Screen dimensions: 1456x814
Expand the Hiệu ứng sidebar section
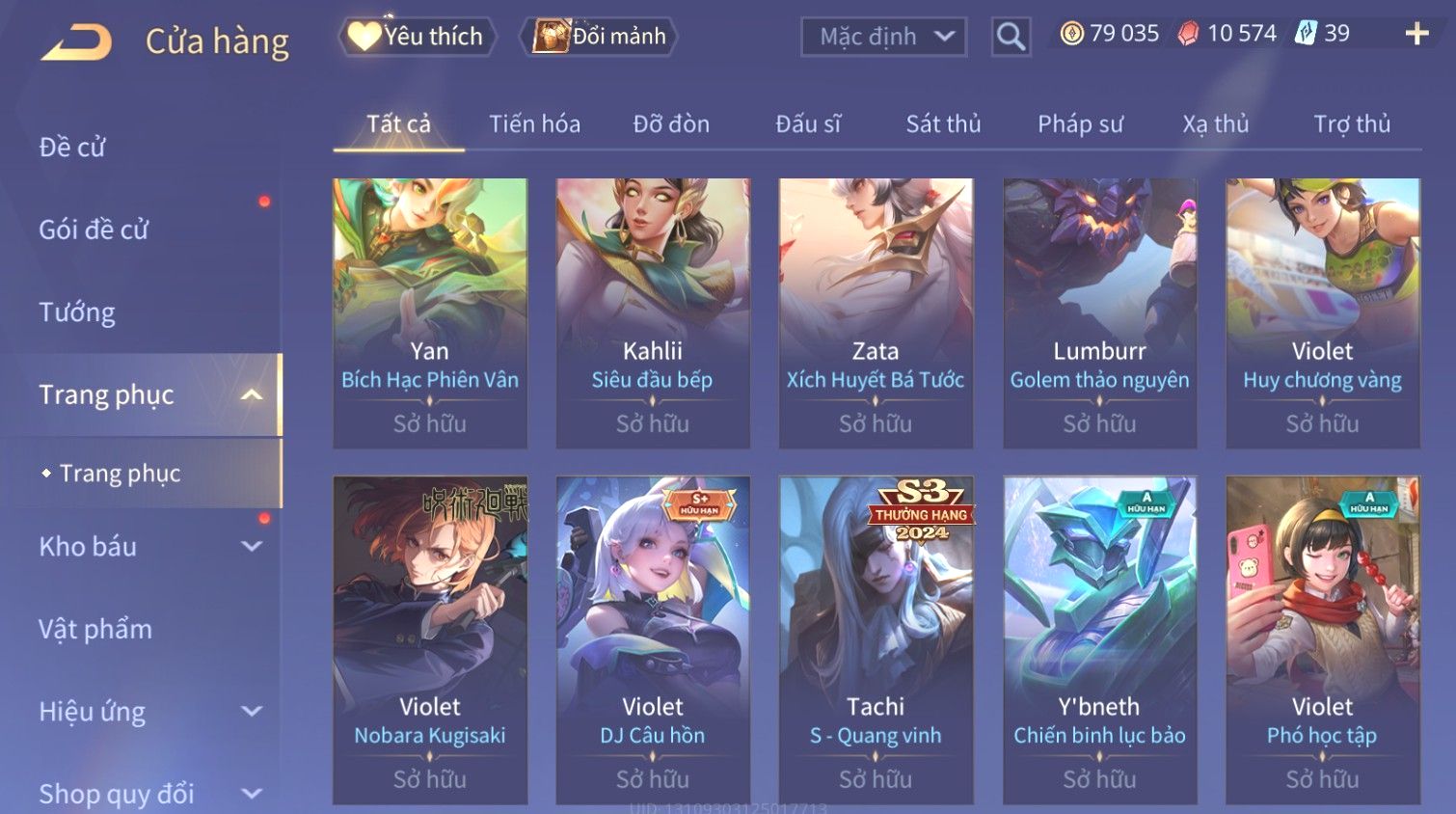coord(252,712)
